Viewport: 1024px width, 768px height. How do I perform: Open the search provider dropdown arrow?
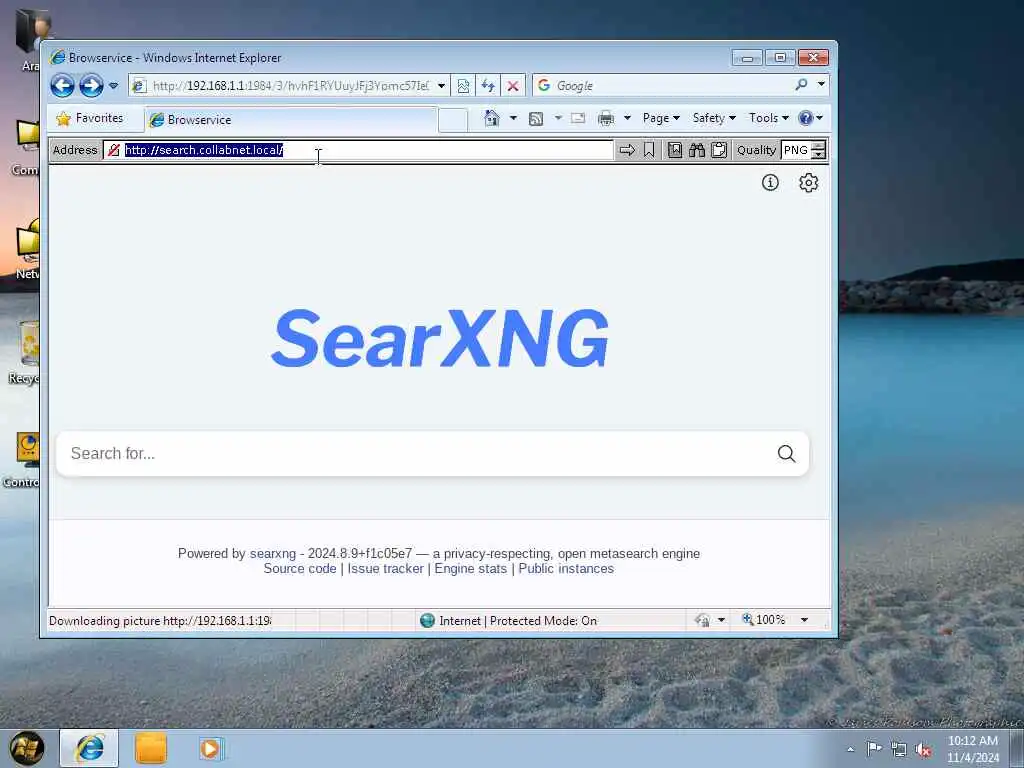click(821, 84)
